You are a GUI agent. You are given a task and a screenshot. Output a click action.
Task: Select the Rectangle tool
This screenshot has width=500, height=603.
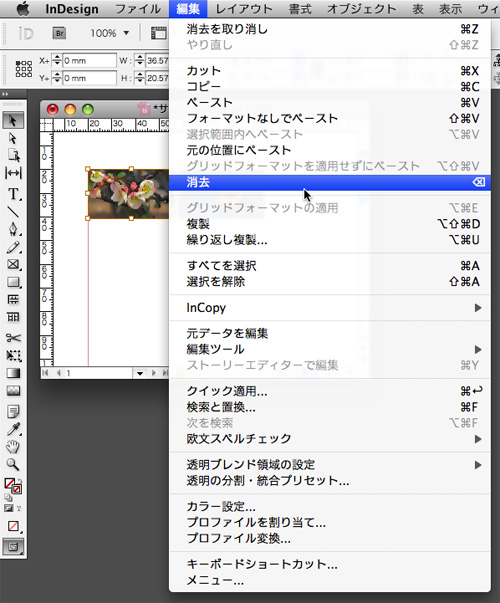coord(13,282)
